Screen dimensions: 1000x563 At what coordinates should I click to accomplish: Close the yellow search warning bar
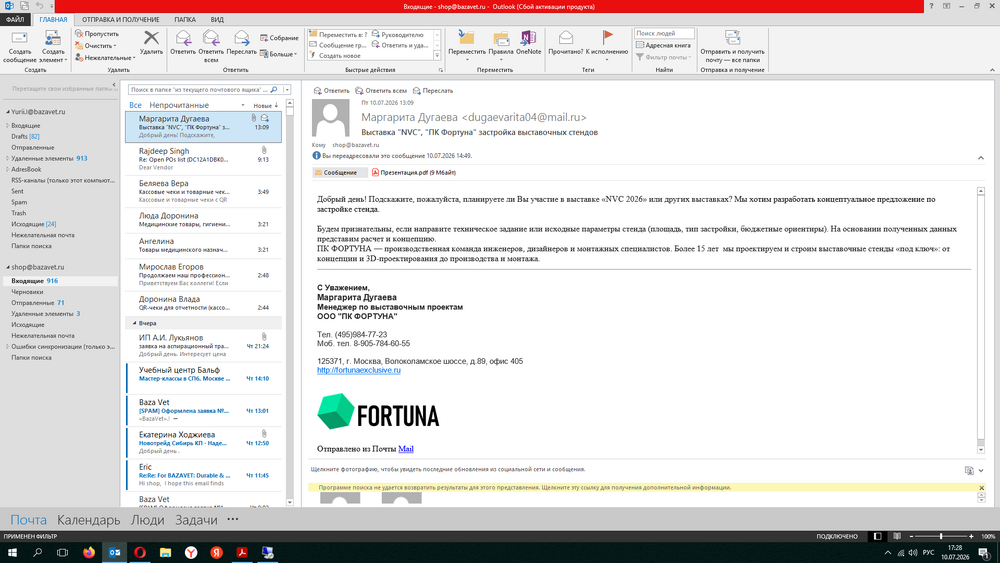click(x=982, y=488)
